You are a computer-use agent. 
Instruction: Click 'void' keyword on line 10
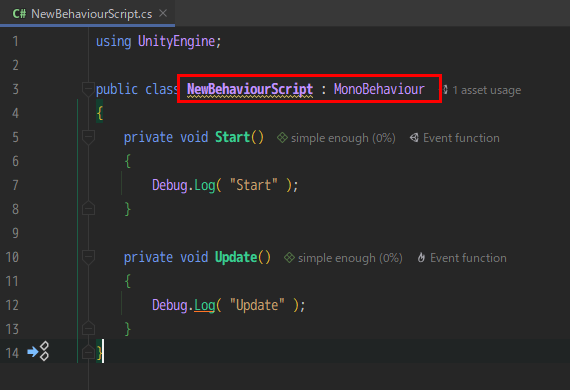coord(194,257)
